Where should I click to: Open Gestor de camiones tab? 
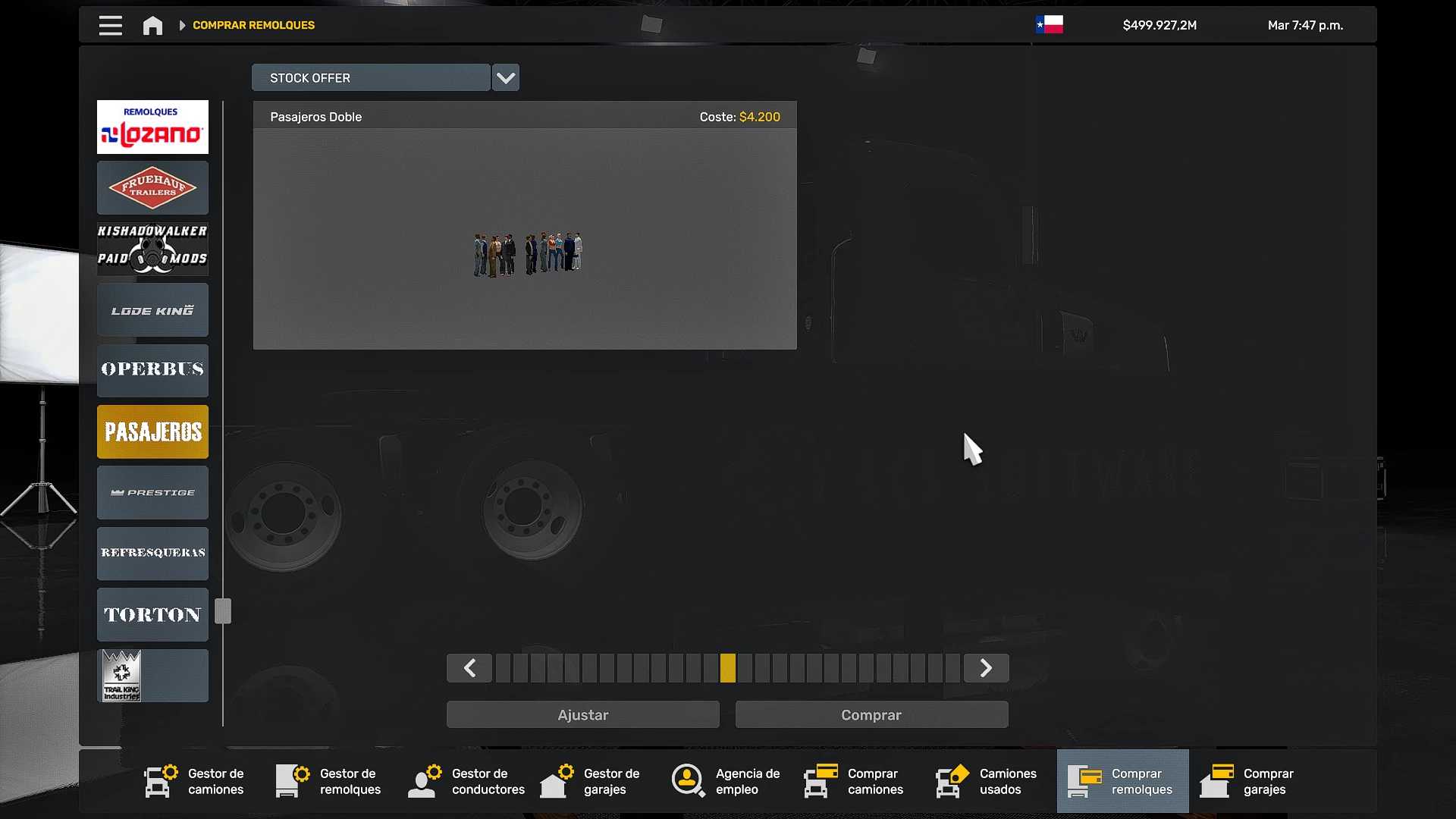(x=195, y=781)
